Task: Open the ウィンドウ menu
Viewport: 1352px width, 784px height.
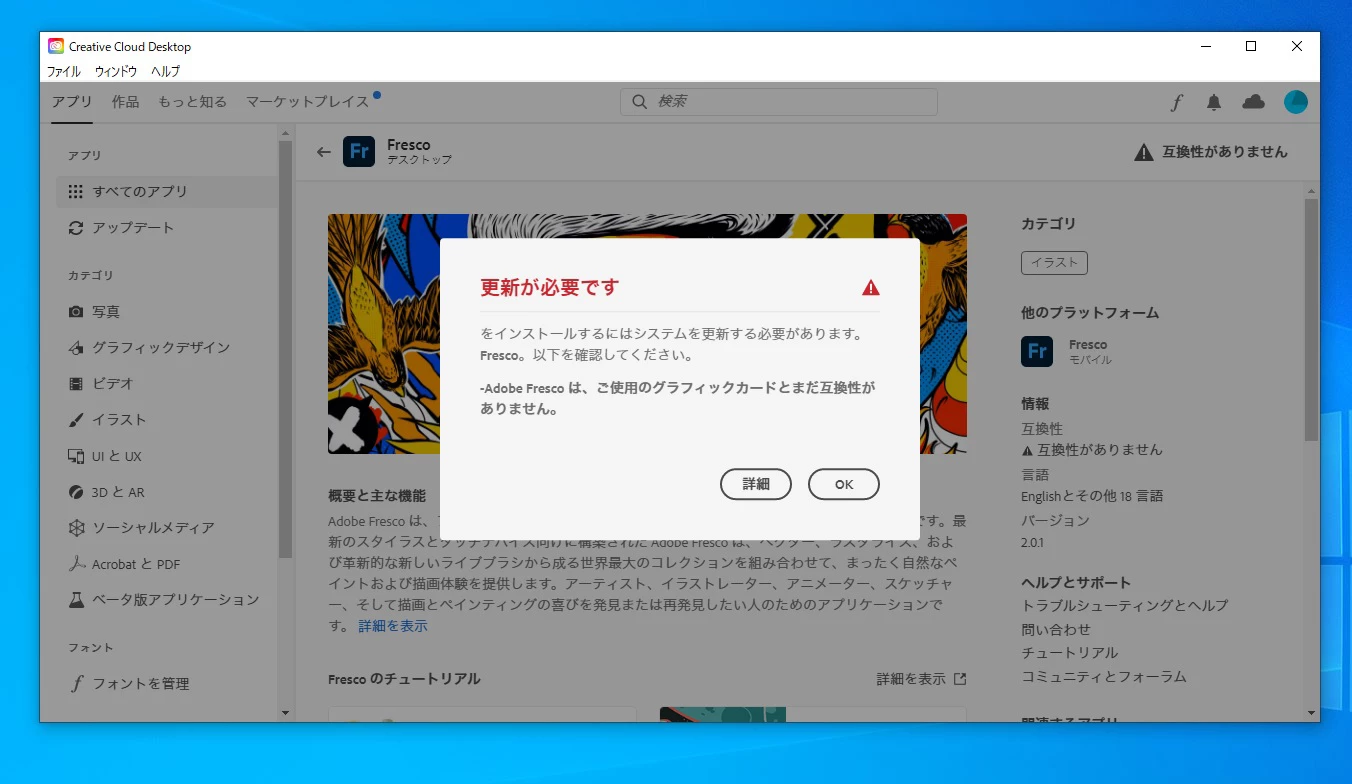Action: (116, 71)
